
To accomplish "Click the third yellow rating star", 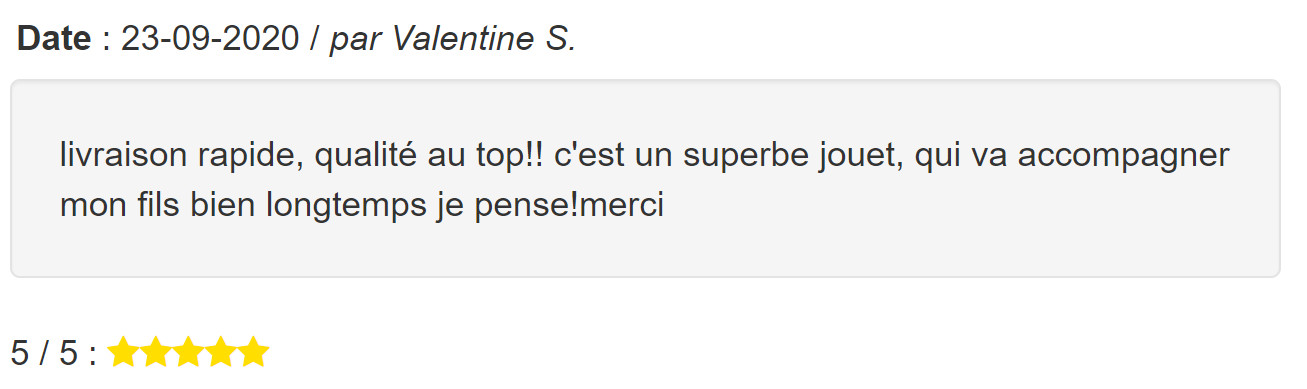I will point(189,352).
